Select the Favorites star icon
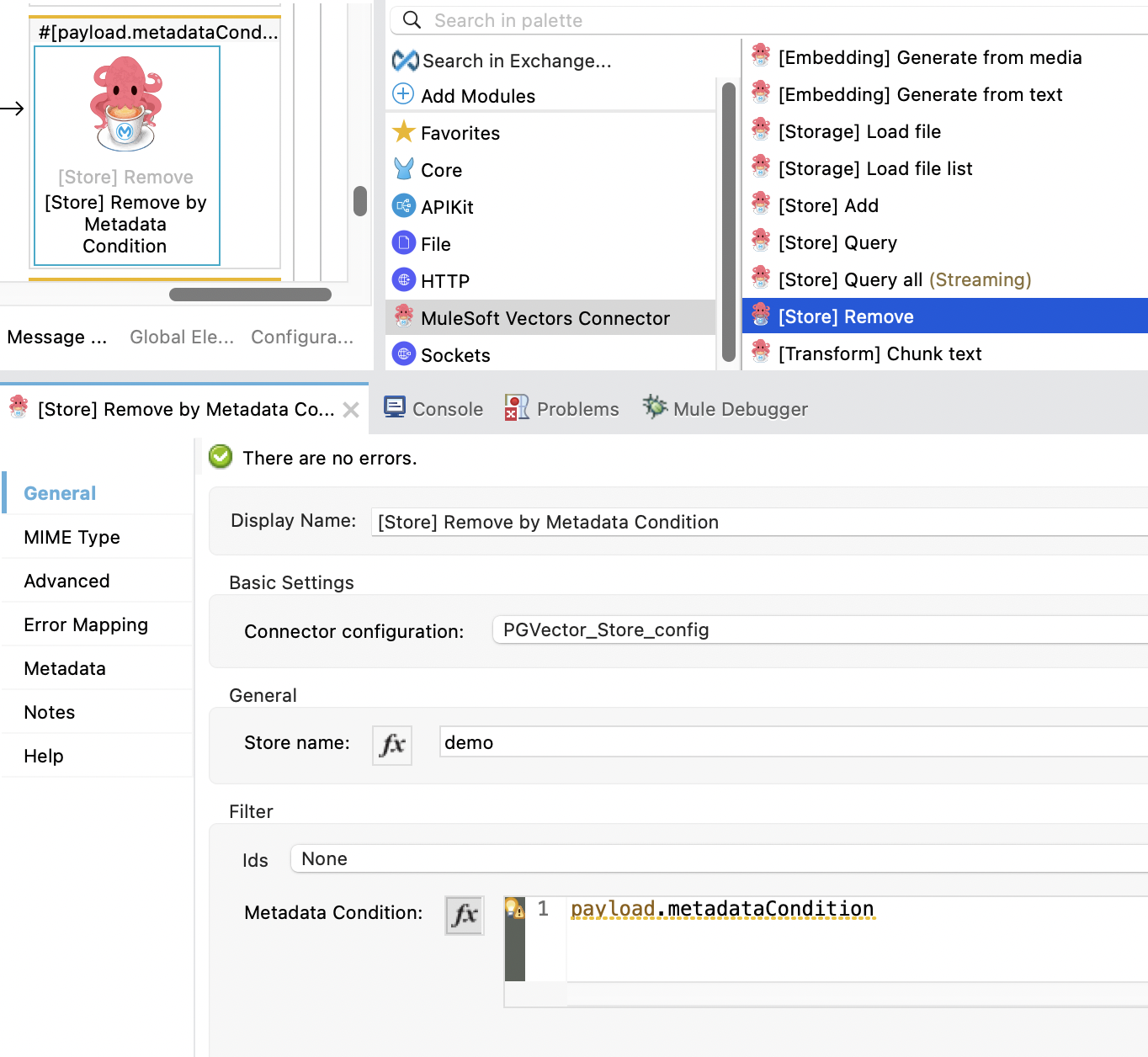 coord(404,131)
